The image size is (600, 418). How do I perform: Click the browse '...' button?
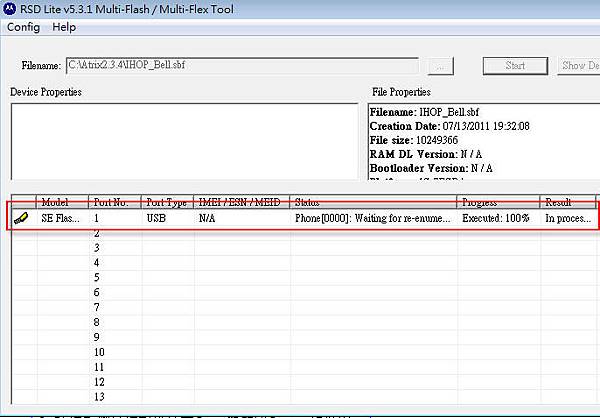click(x=440, y=66)
